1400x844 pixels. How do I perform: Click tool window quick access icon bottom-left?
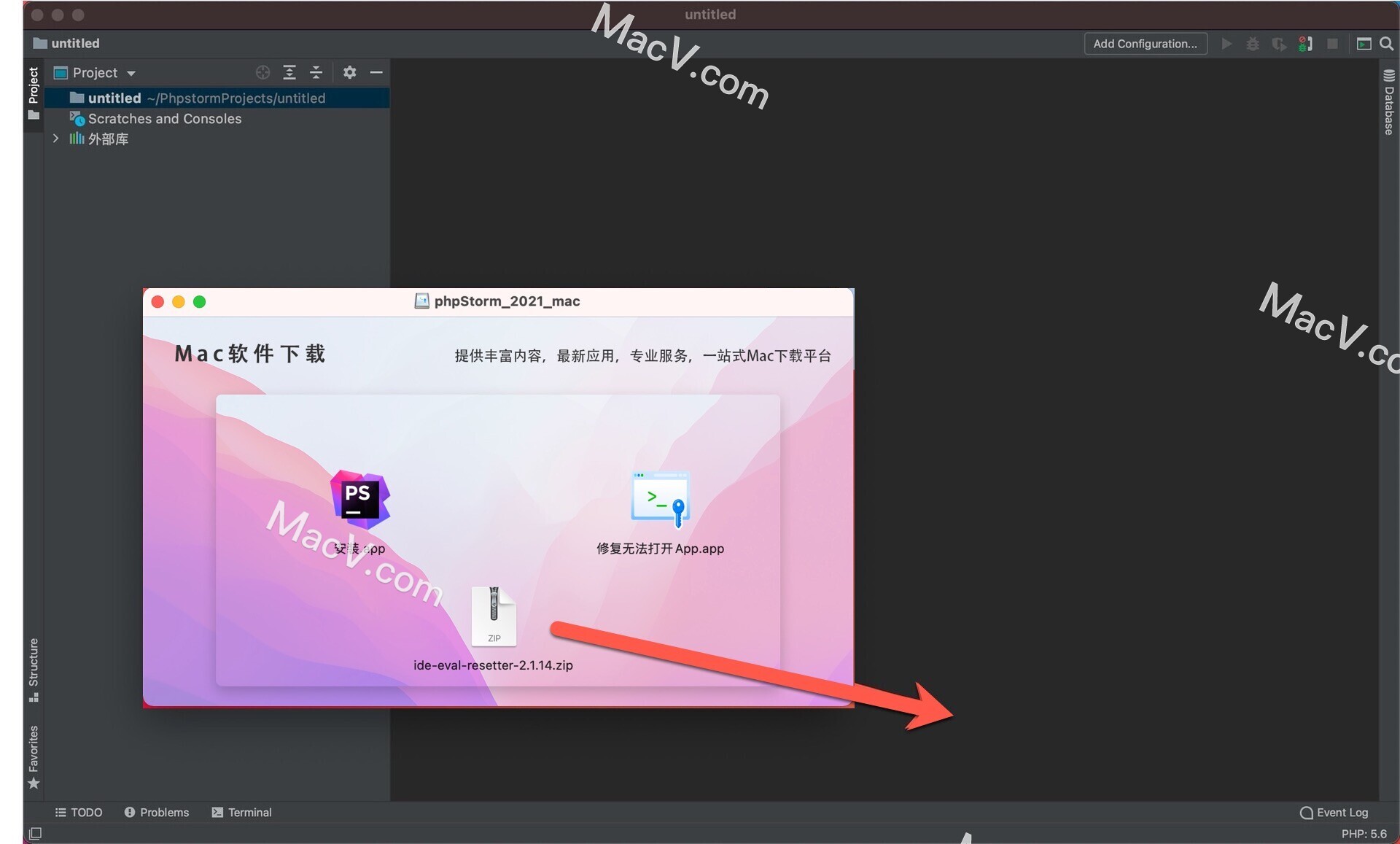click(x=35, y=833)
